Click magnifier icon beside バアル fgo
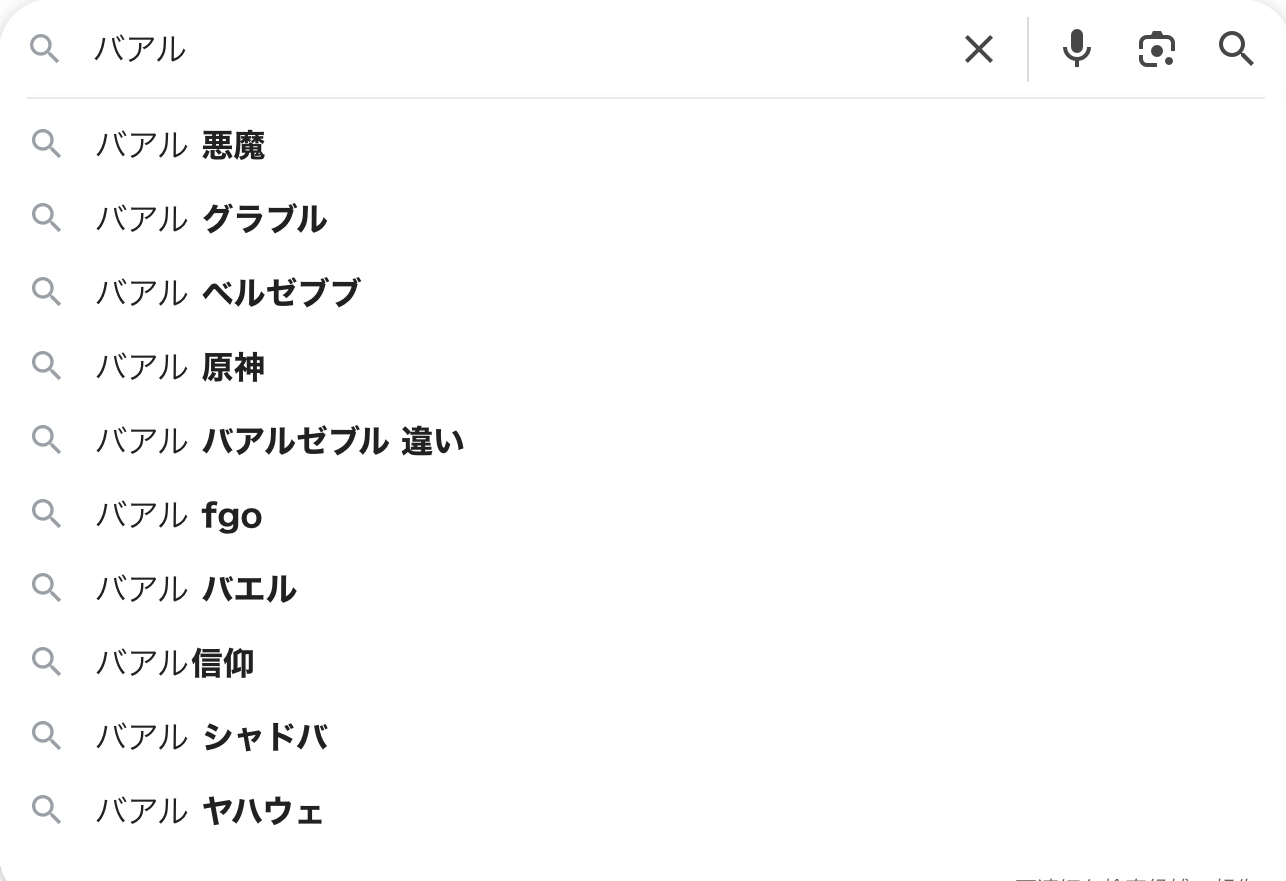The width and height of the screenshot is (1286, 881). tap(46, 514)
